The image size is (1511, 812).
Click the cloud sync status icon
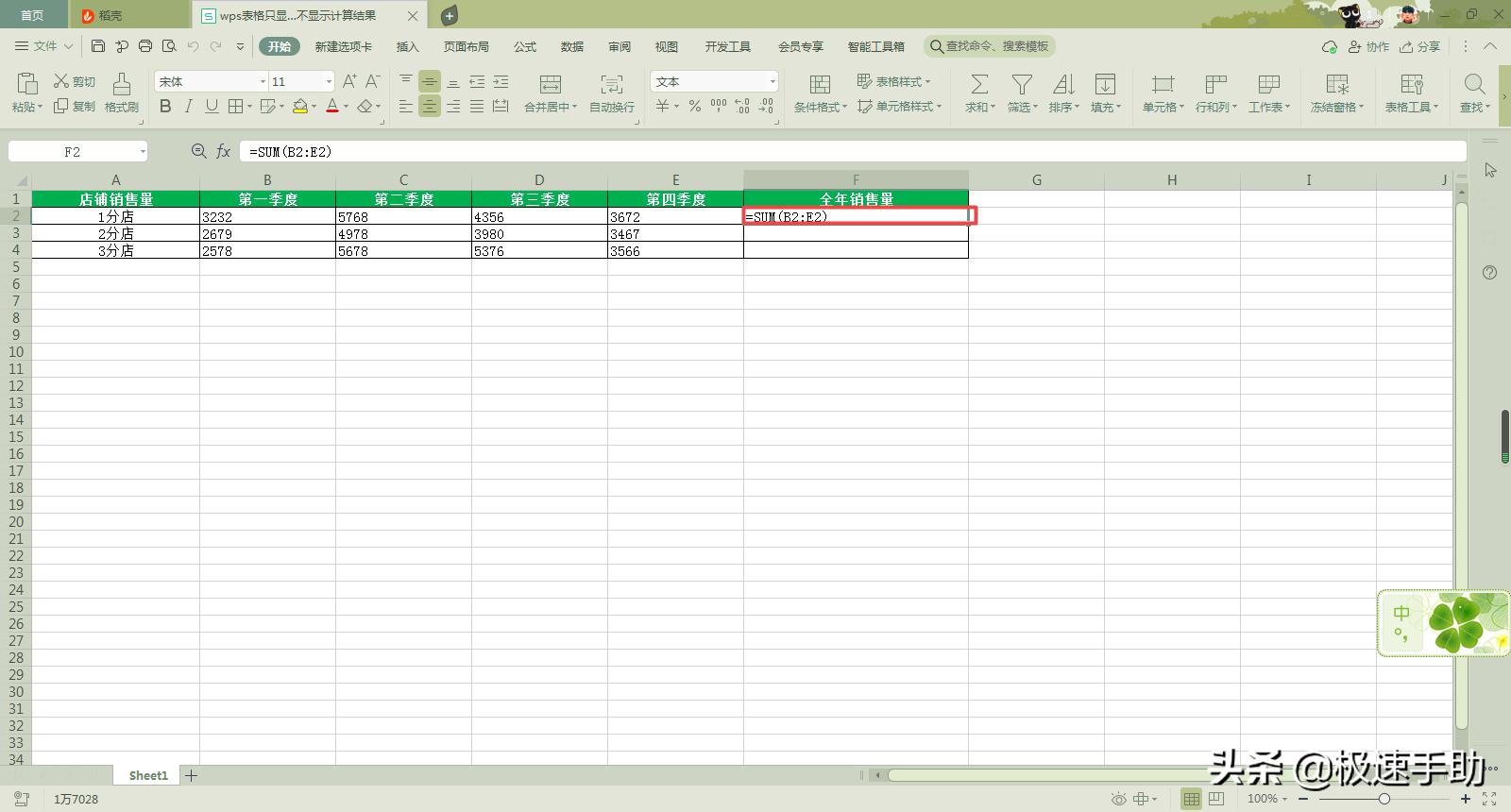coord(1330,46)
